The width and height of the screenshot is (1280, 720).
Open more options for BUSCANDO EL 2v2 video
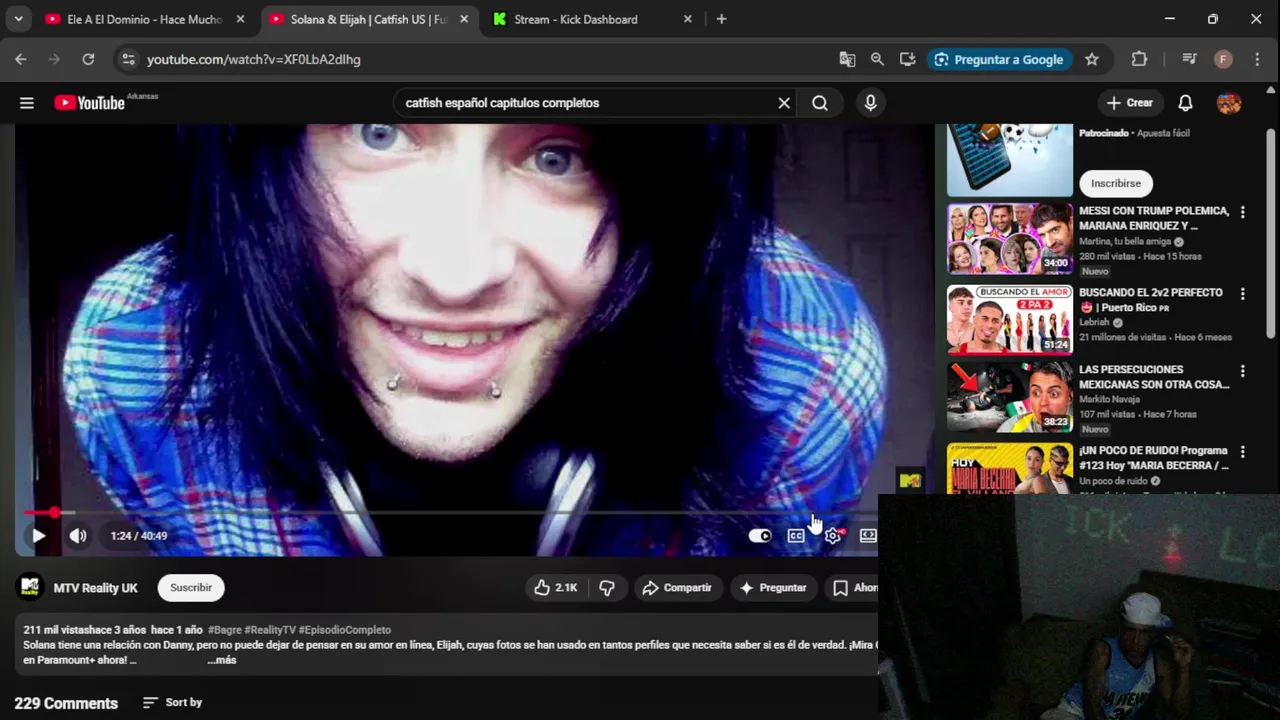1243,294
